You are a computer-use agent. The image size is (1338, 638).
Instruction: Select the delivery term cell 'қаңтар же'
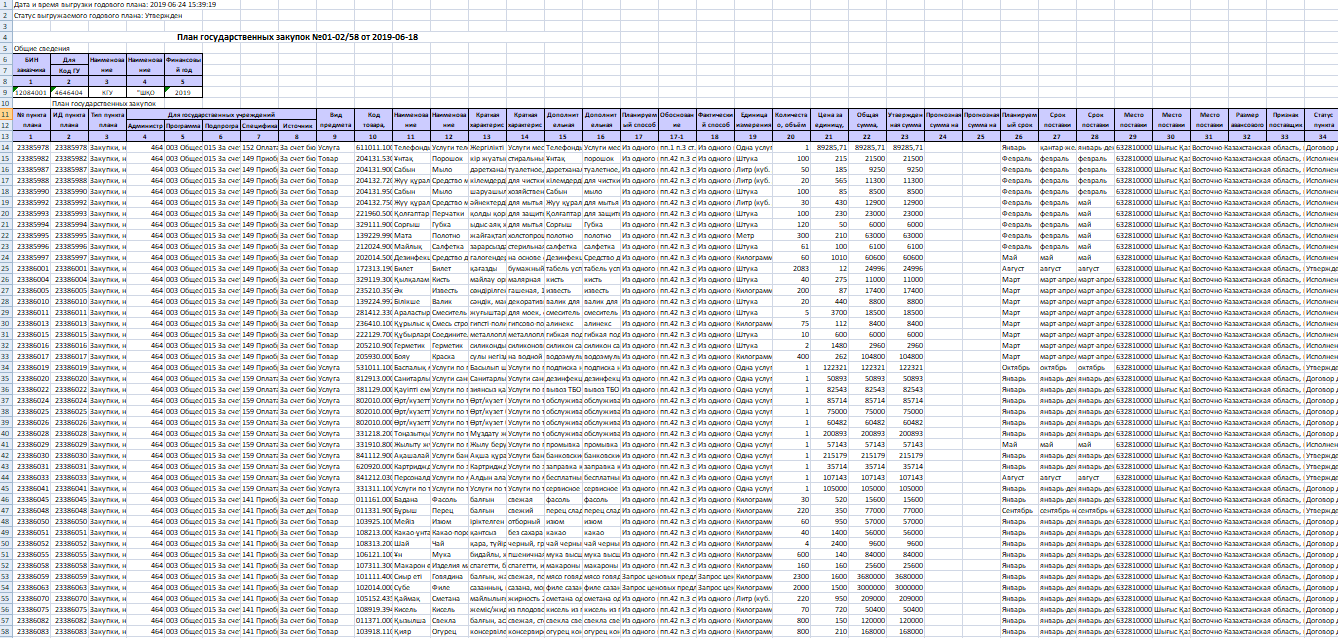click(x=1057, y=147)
